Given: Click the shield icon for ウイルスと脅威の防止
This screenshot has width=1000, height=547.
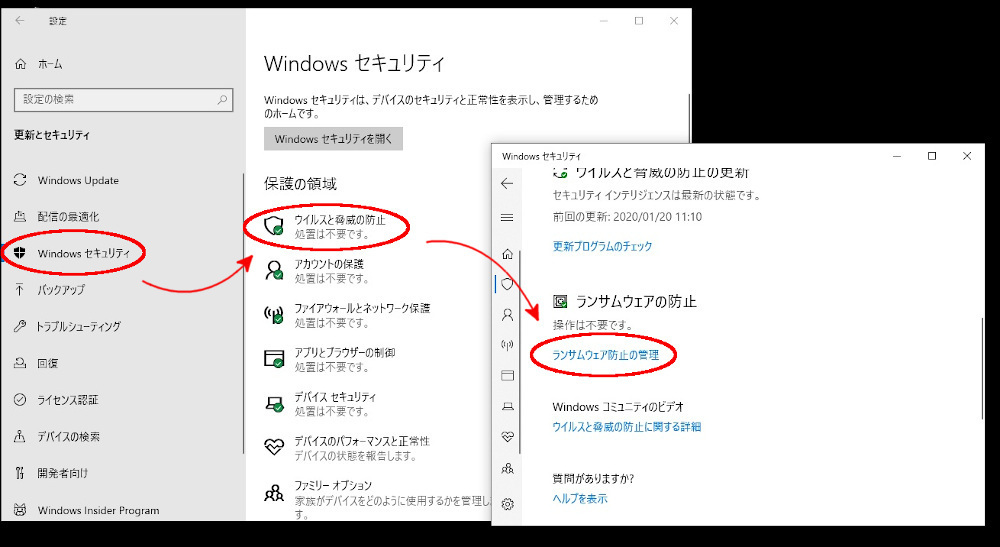Looking at the screenshot, I should point(274,226).
